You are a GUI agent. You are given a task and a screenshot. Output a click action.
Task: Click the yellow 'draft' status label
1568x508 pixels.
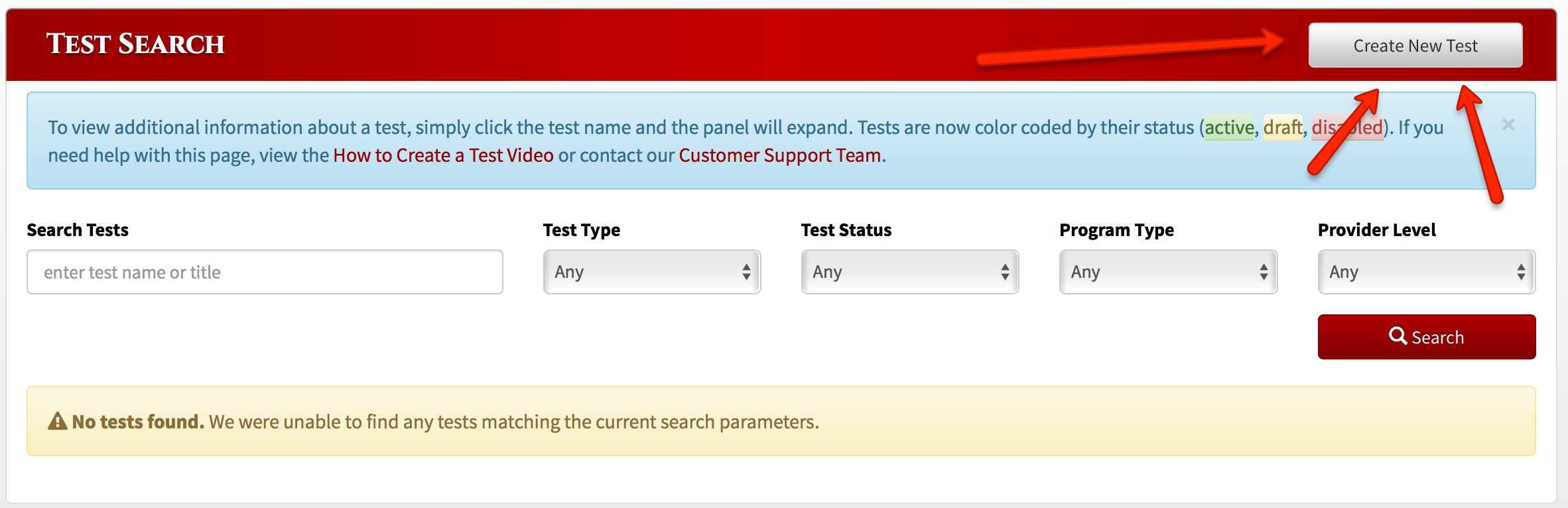[x=1283, y=127]
